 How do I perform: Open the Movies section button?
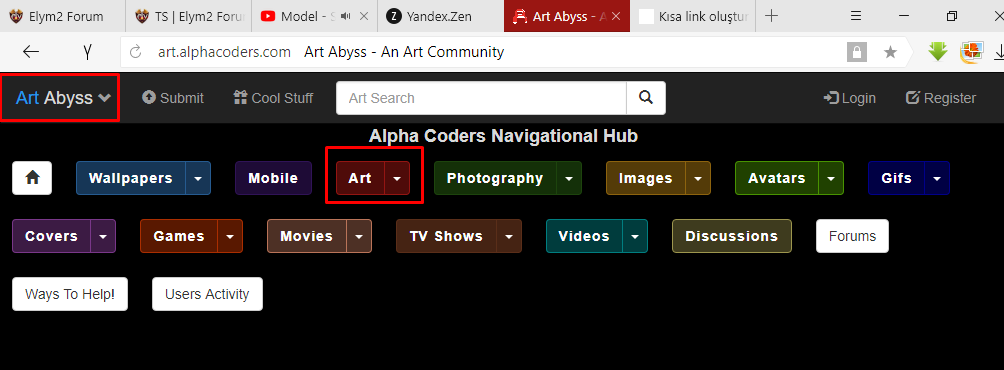pos(307,236)
